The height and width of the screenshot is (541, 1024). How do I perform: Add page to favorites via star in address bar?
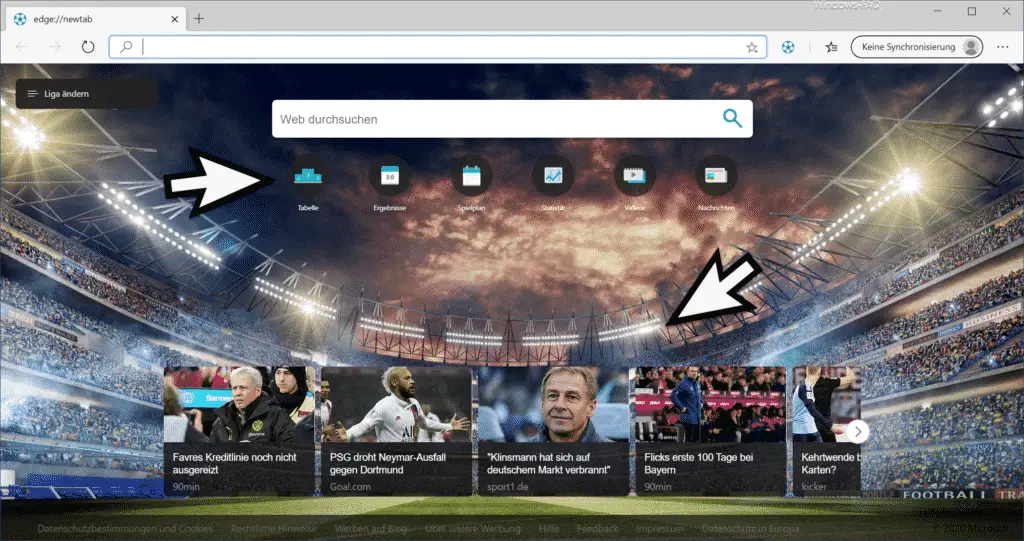(752, 47)
